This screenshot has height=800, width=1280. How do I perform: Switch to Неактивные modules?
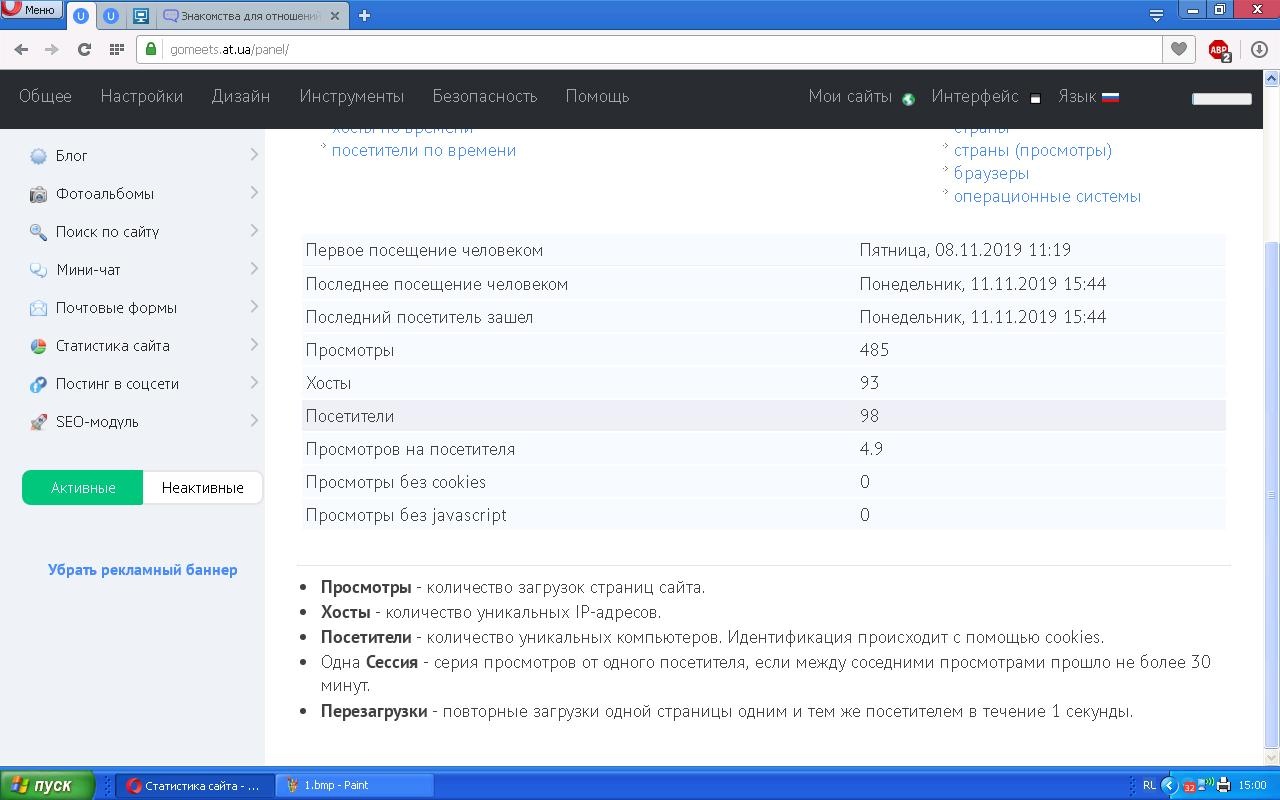pos(203,488)
